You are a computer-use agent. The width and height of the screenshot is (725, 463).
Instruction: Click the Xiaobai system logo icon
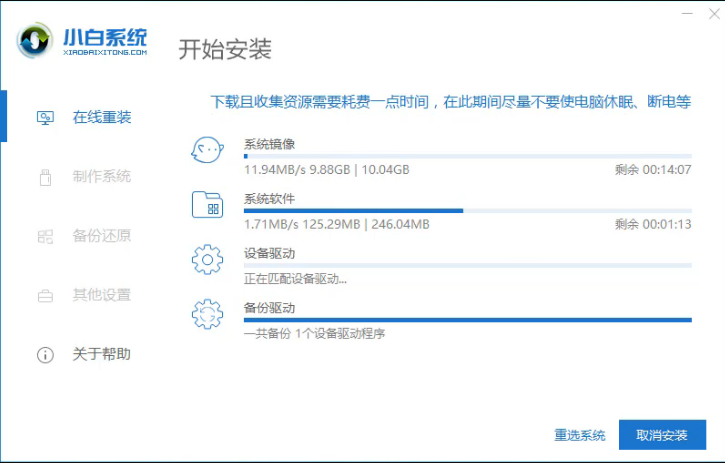tap(36, 41)
